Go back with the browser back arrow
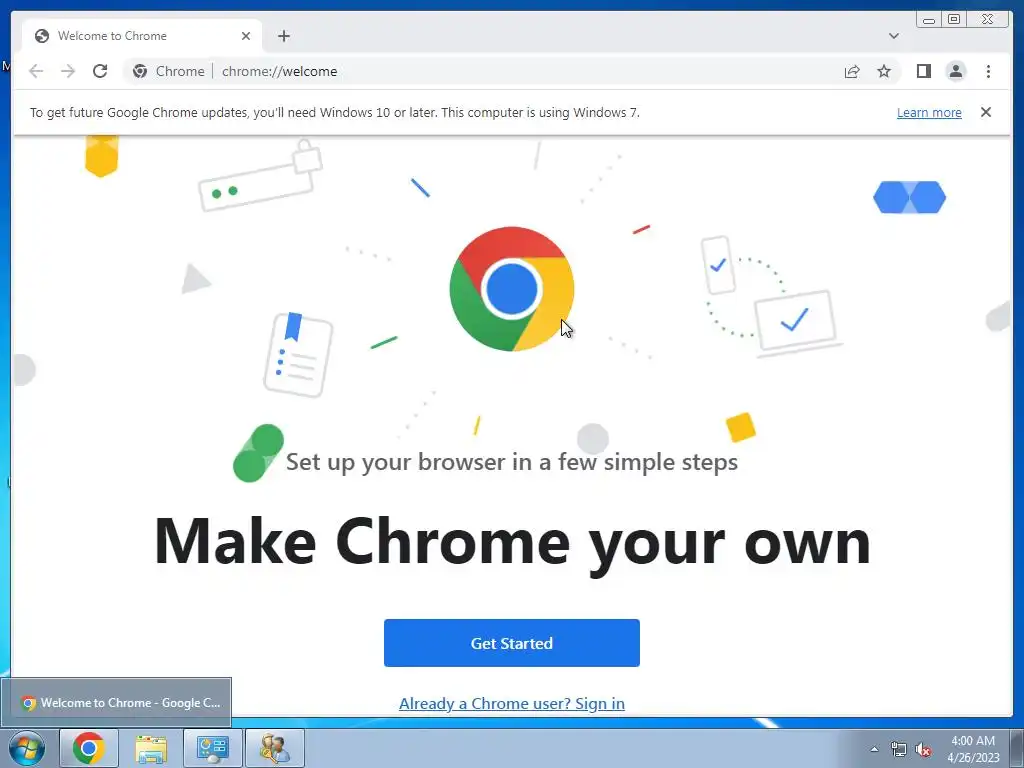Viewport: 1024px width, 768px height. [36, 71]
